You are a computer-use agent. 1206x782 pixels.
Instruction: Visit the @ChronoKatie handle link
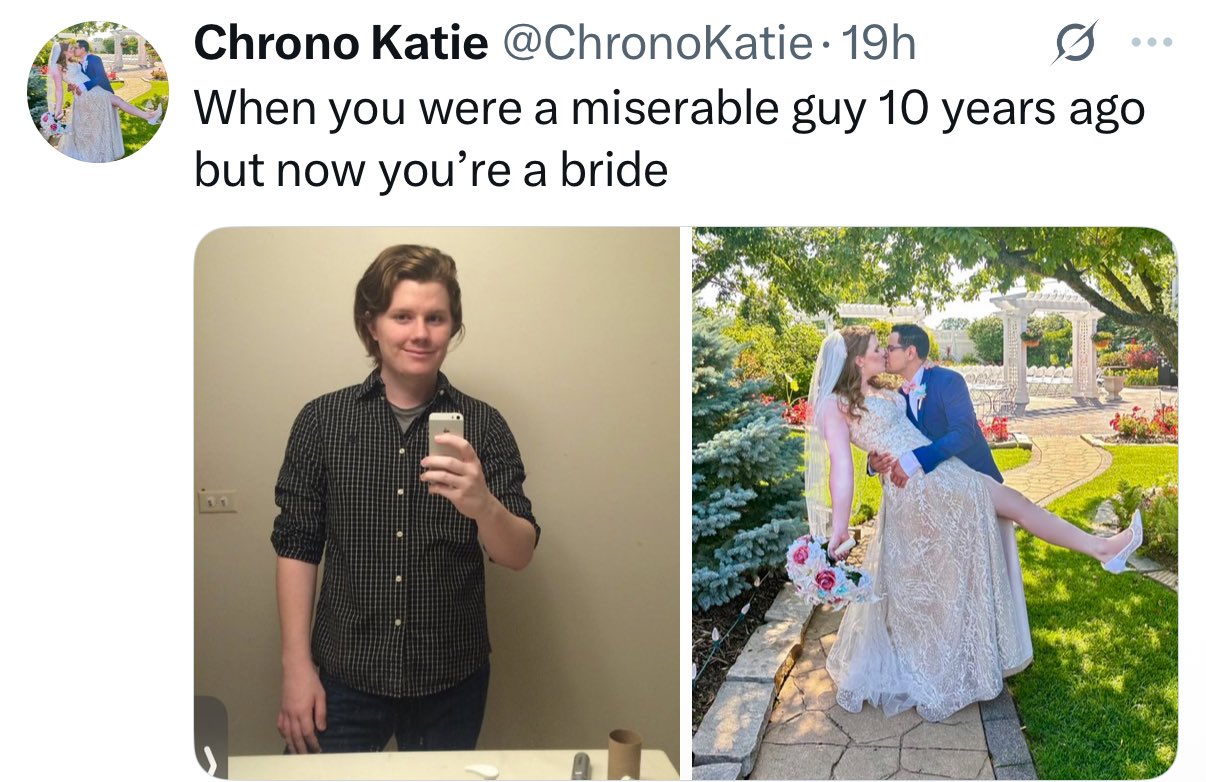[654, 44]
